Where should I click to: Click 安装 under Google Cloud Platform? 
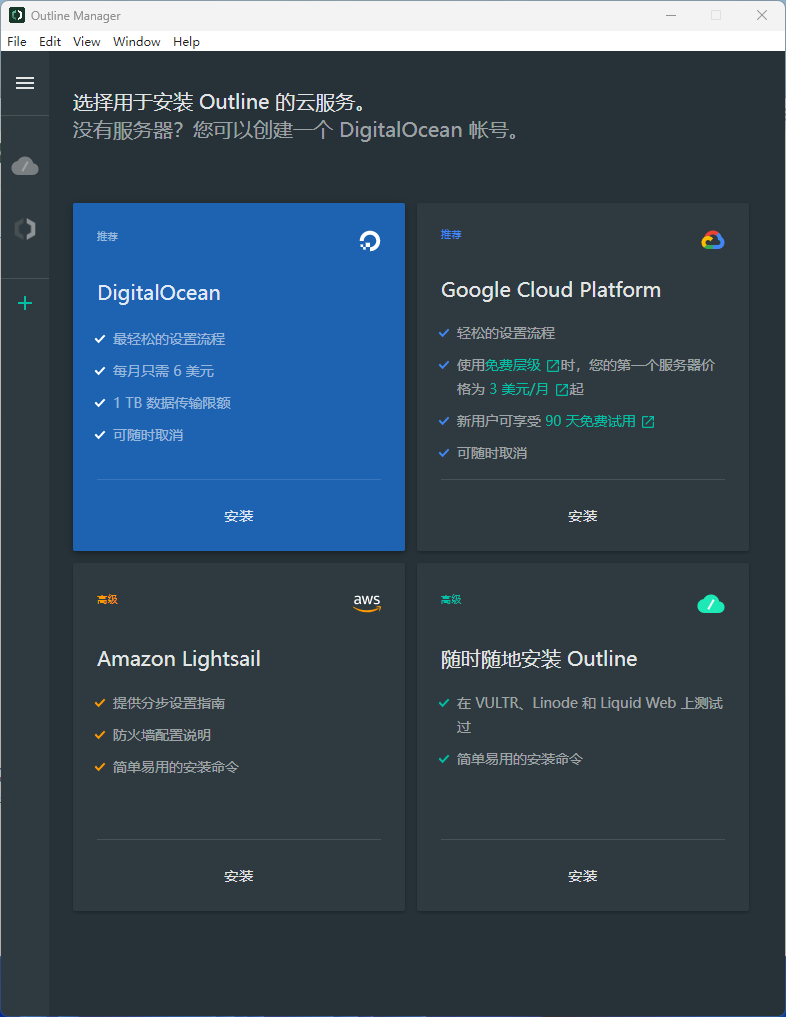583,516
